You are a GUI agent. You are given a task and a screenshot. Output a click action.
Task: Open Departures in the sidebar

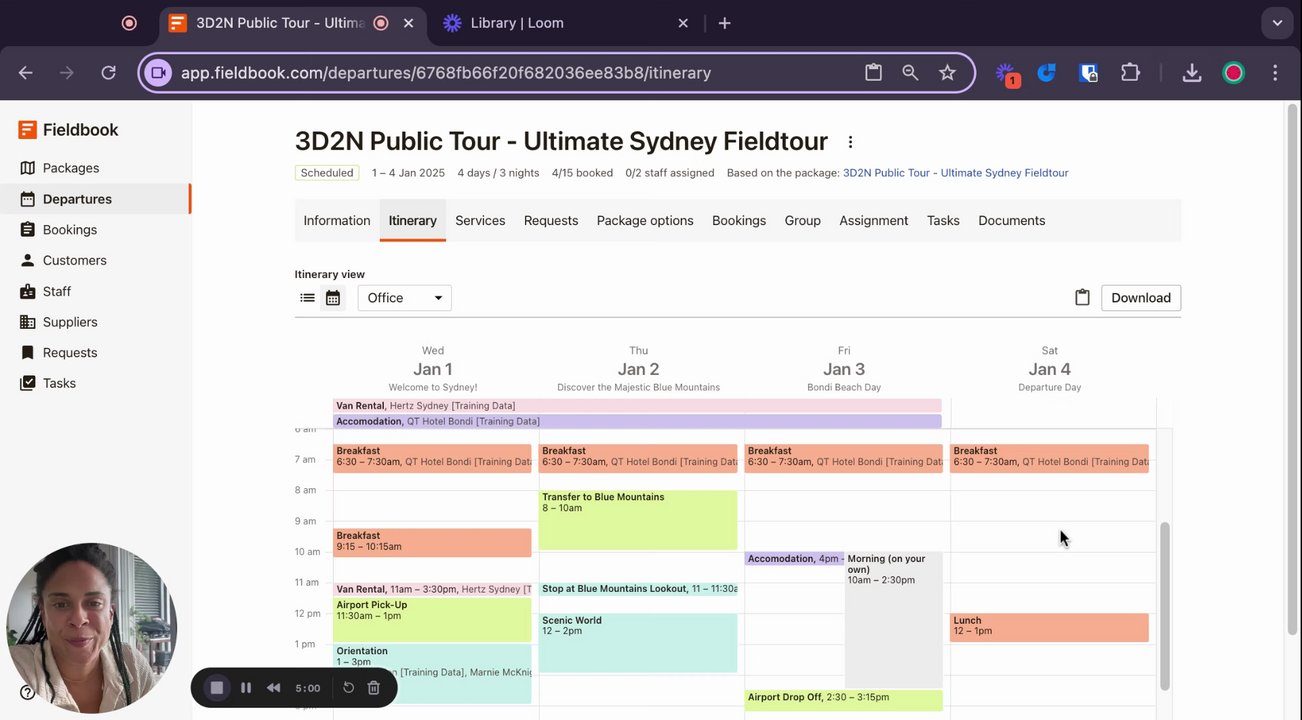coord(77,199)
